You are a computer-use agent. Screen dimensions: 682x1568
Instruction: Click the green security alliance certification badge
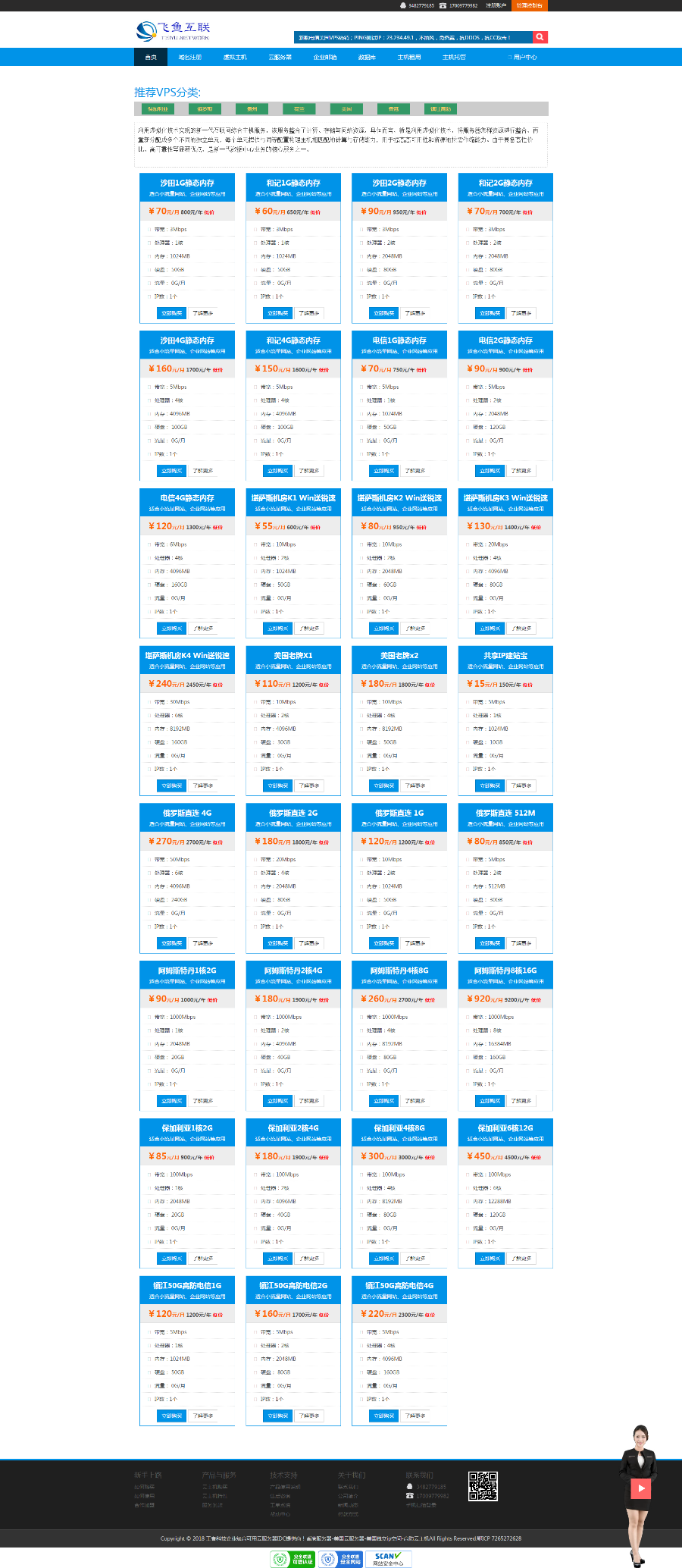[x=293, y=1559]
